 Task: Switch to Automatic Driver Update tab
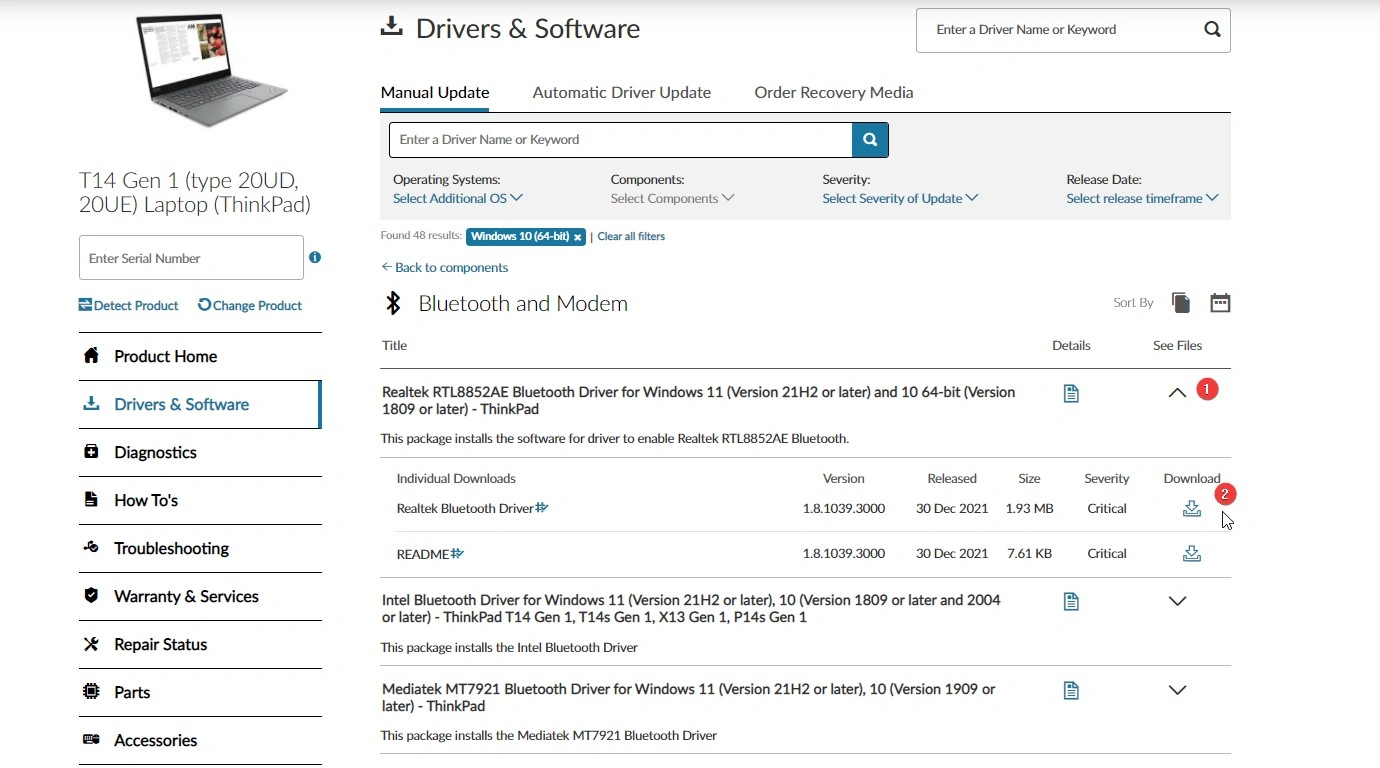click(622, 92)
